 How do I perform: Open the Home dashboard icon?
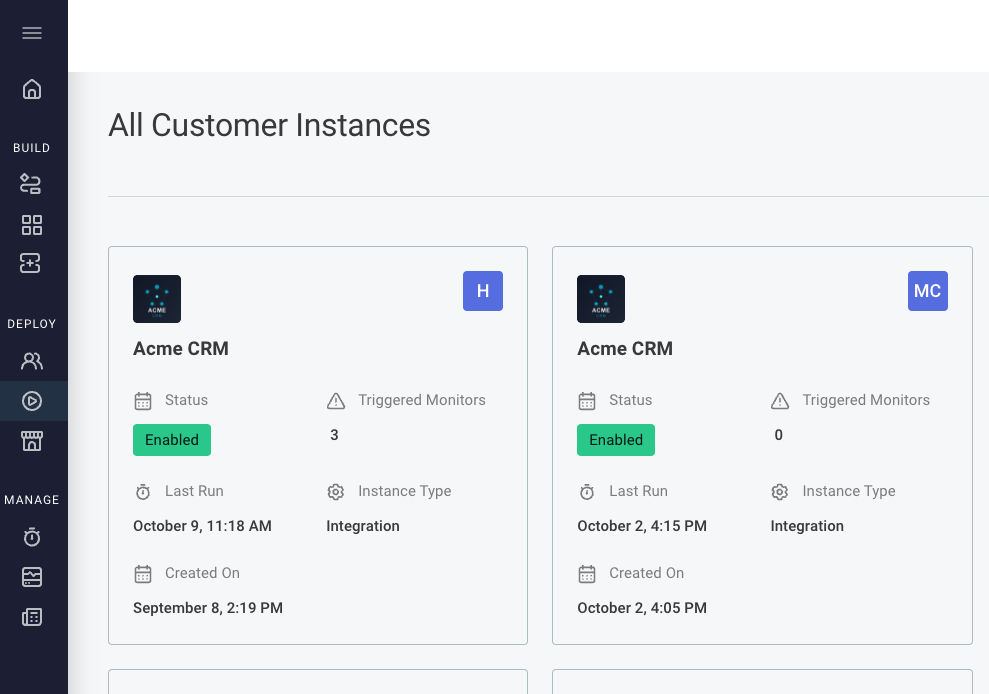pyautogui.click(x=32, y=89)
